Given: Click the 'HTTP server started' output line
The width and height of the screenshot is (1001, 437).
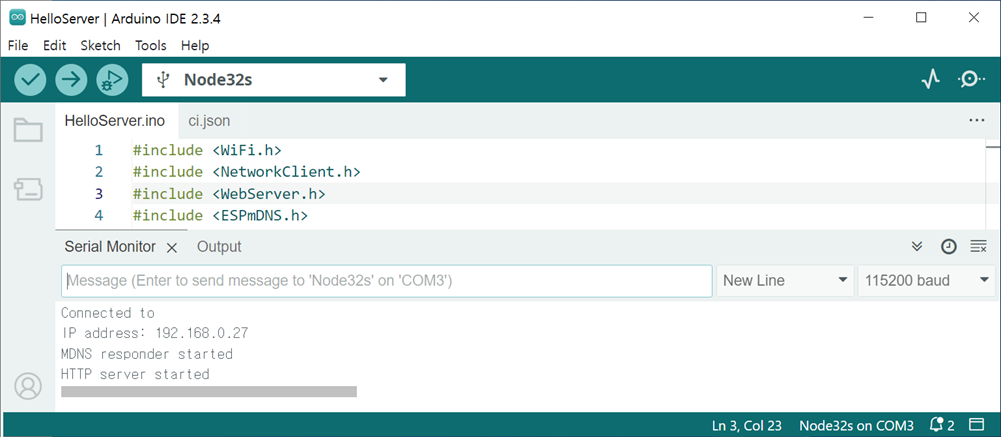Looking at the screenshot, I should [135, 374].
